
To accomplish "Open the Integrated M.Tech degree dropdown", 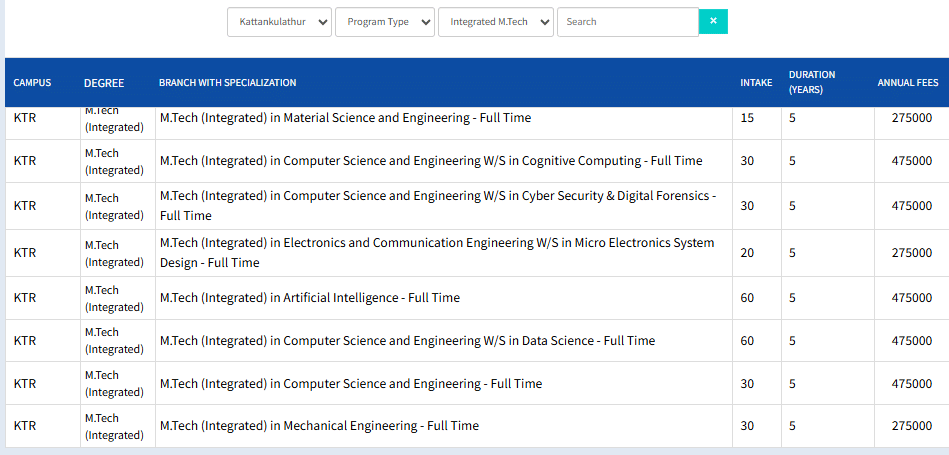I will point(495,22).
